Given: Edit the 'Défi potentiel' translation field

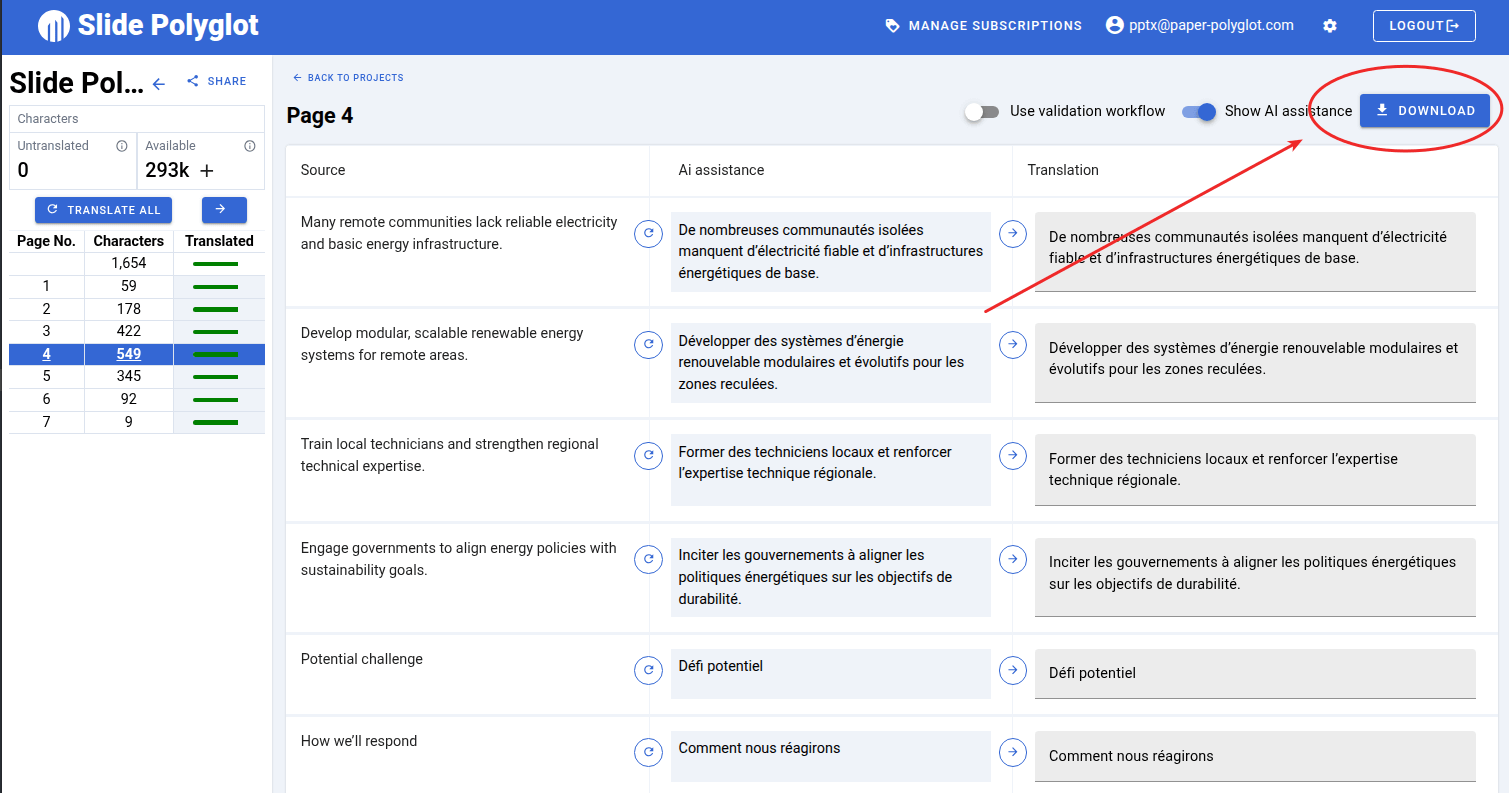Looking at the screenshot, I should [1254, 673].
